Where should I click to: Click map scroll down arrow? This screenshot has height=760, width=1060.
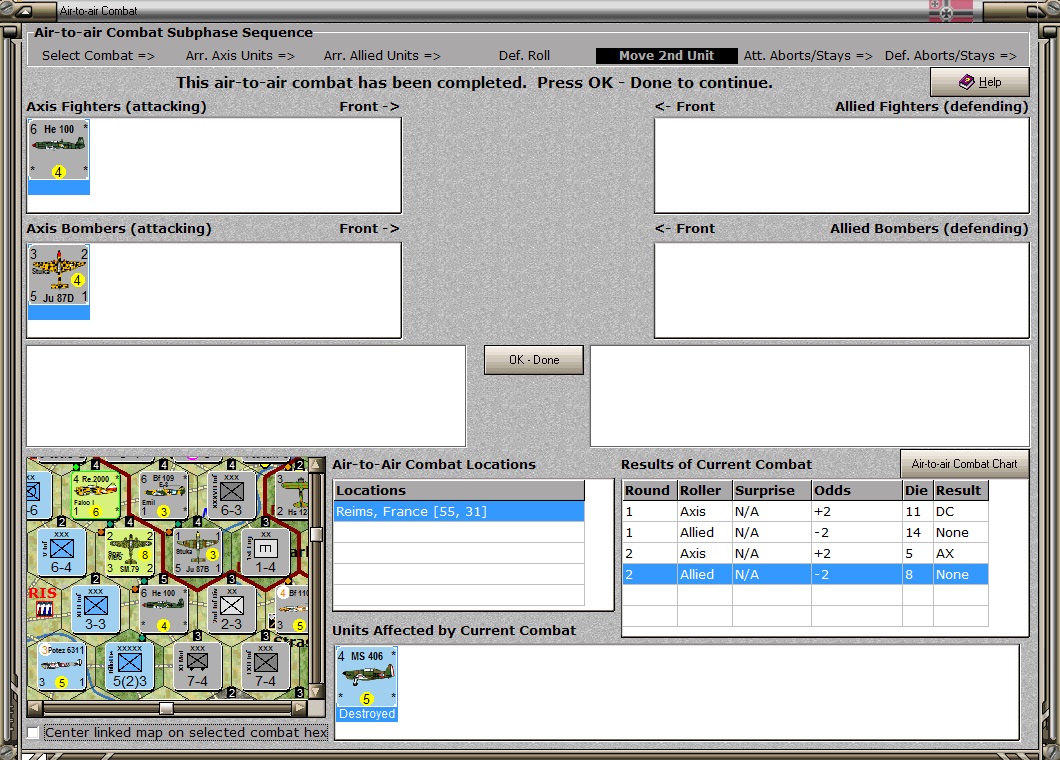click(x=316, y=692)
